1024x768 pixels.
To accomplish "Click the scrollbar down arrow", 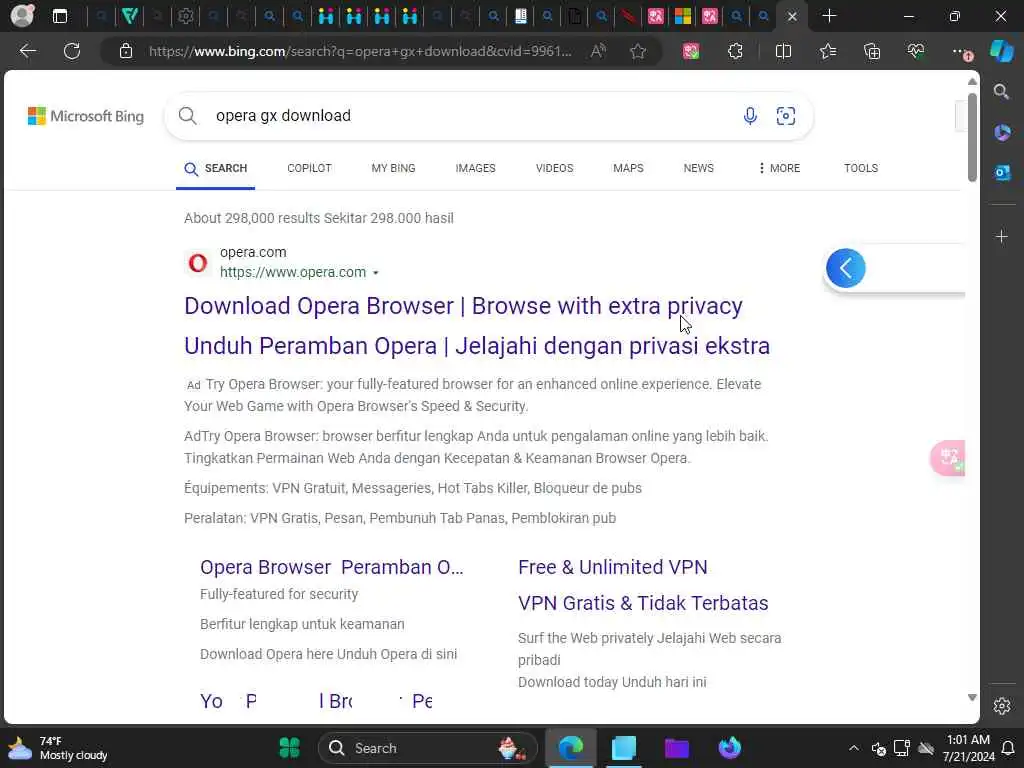I will (972, 697).
